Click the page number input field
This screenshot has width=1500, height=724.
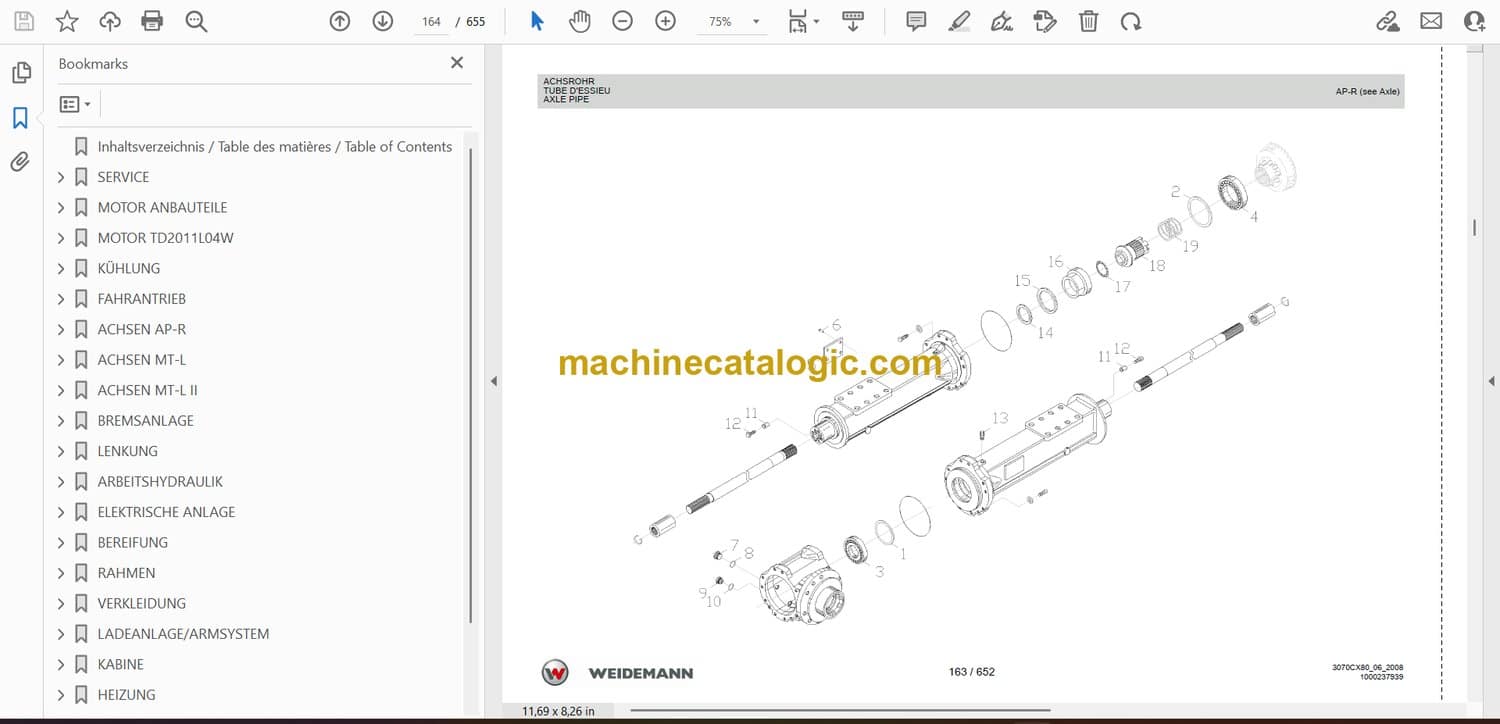431,21
